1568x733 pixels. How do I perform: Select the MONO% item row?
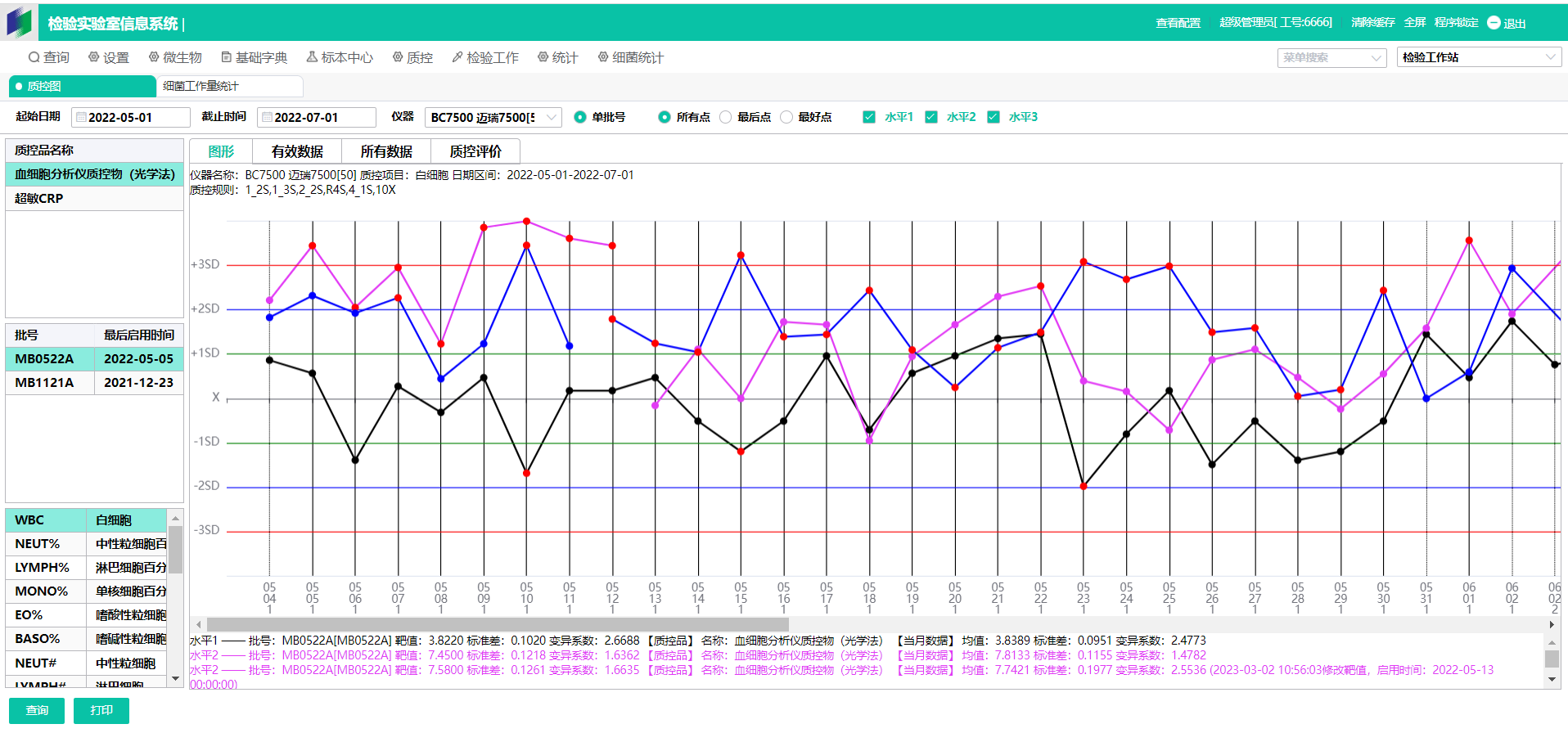click(x=87, y=591)
